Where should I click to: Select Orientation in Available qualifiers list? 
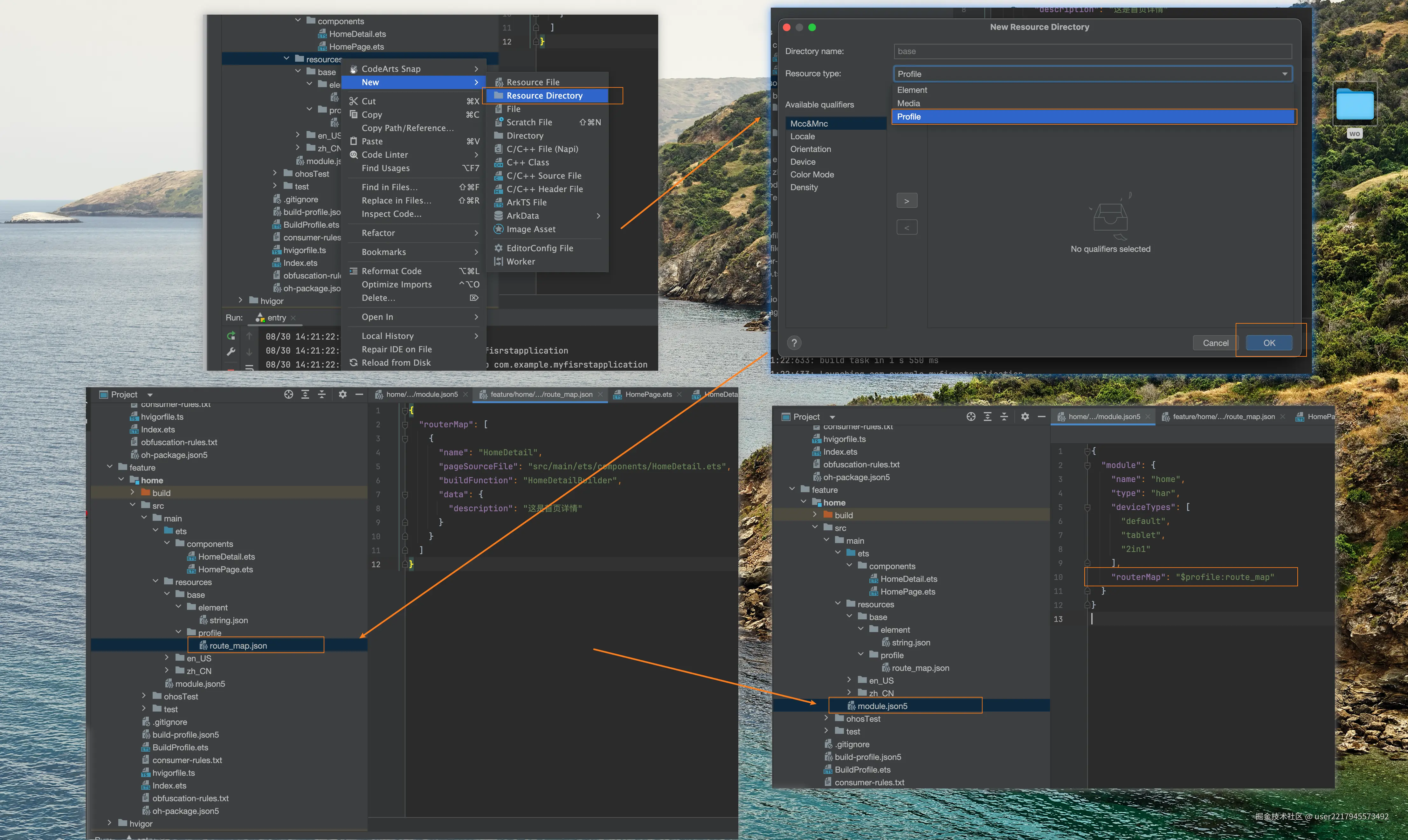click(x=835, y=149)
